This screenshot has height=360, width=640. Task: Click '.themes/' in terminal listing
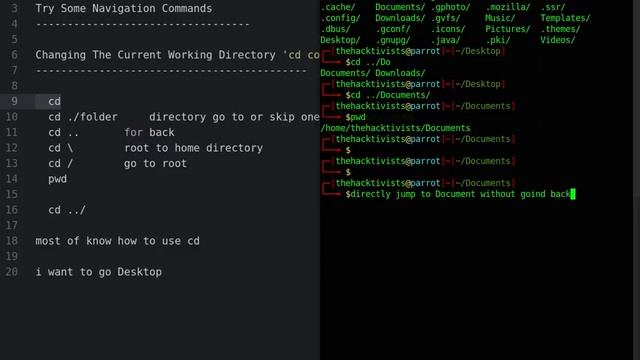coord(560,29)
